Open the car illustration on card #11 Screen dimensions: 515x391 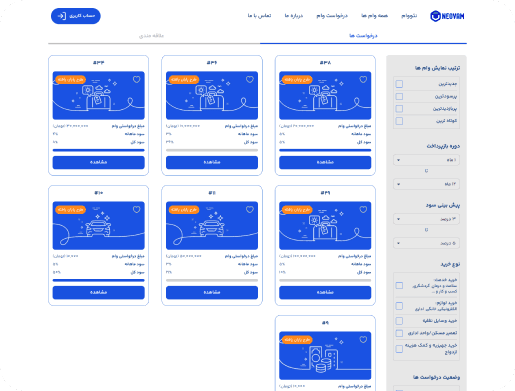[x=212, y=225]
